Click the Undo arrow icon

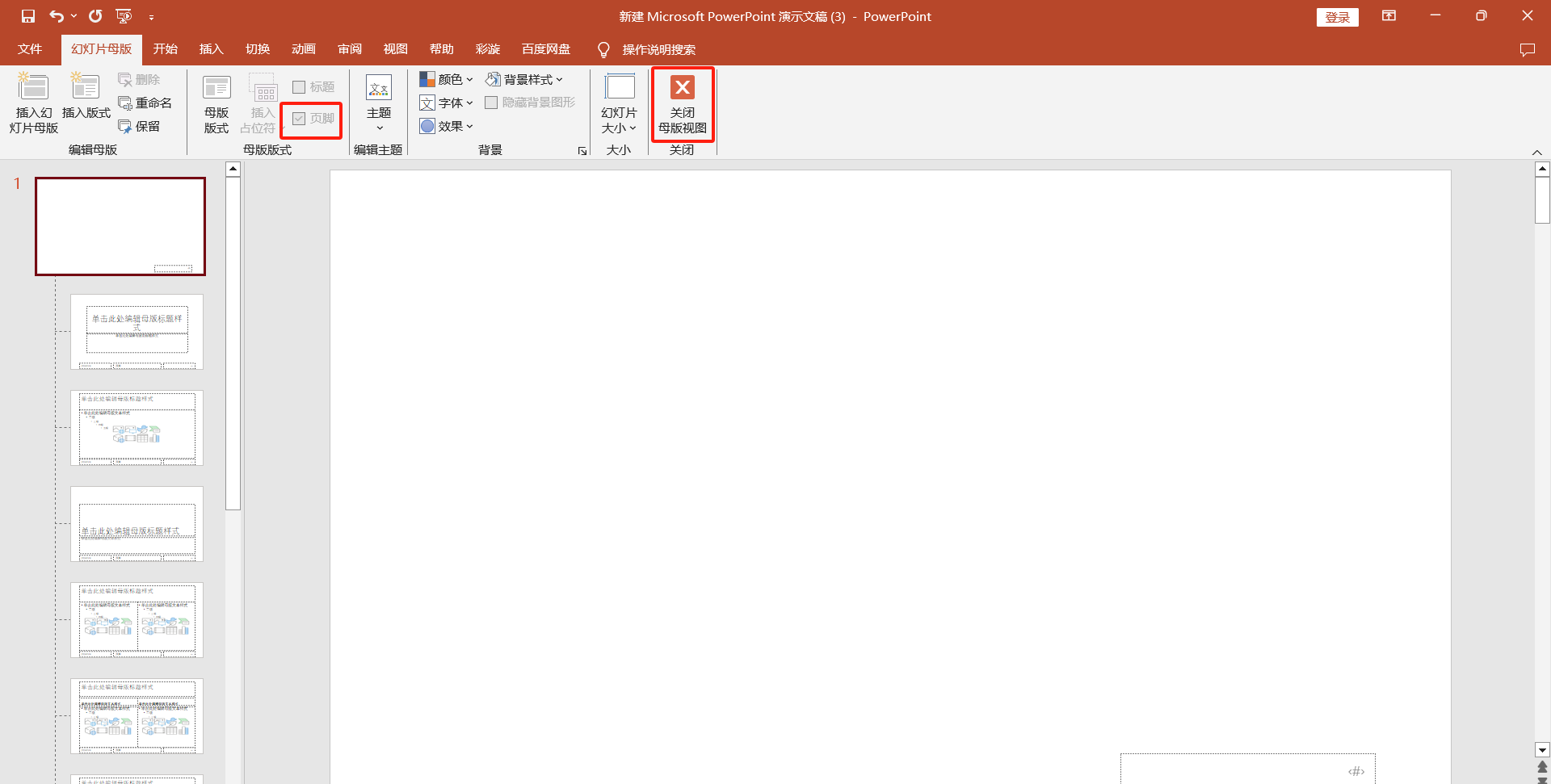tap(56, 16)
